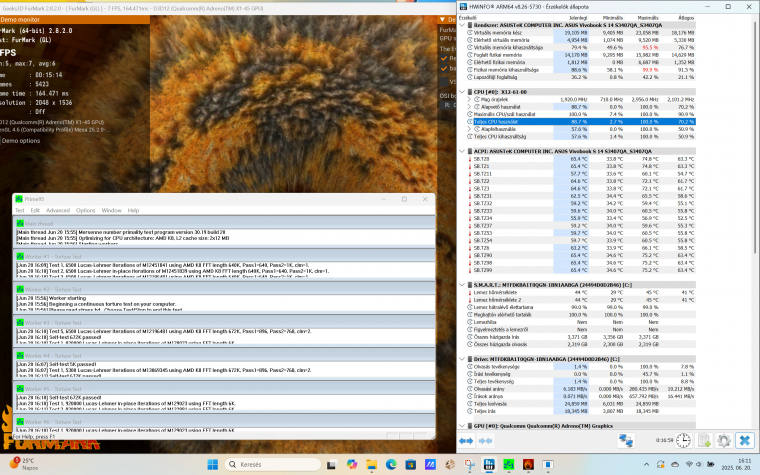Open the Prime95 Window menu
760x475 pixels.
click(111, 210)
